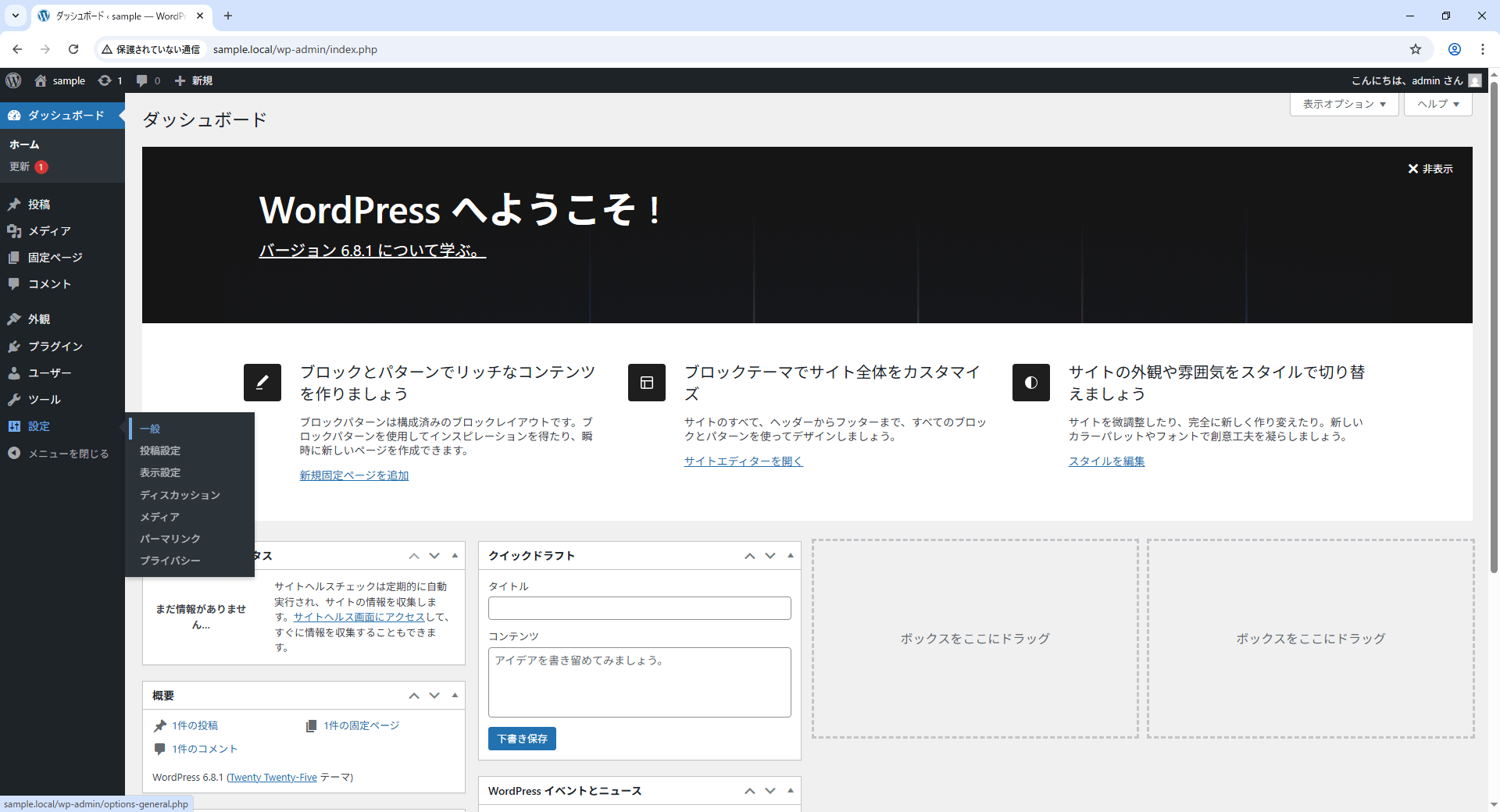Open プラグイン plug icon in sidebar
1500x812 pixels.
(x=14, y=346)
